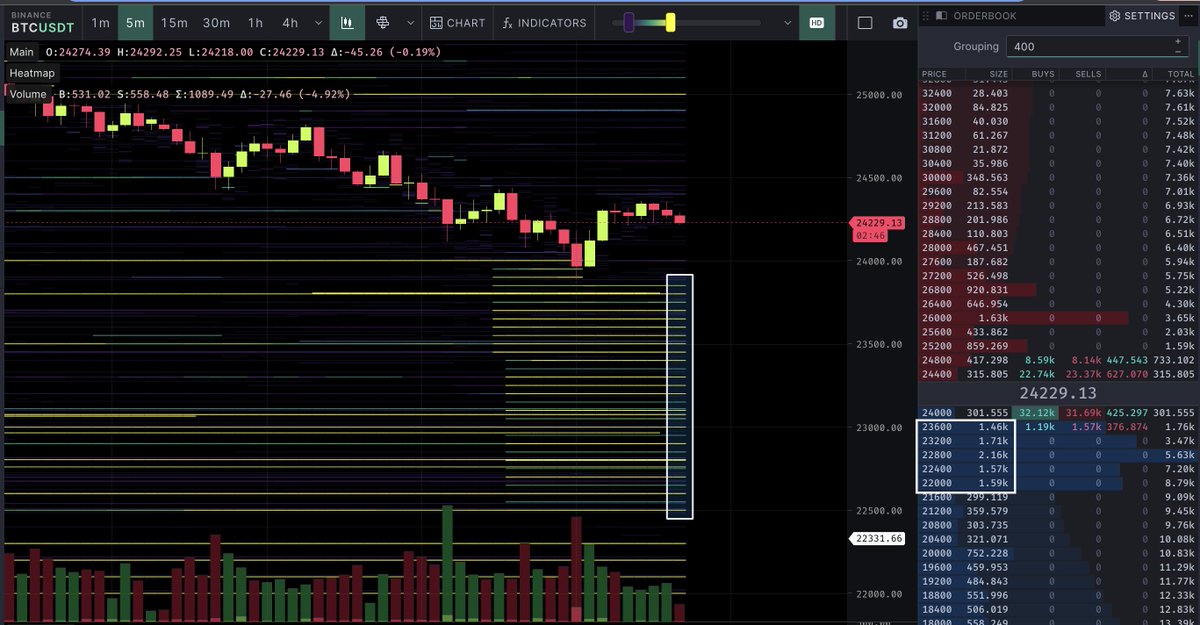Expand the heatmap intensity slider dropdown chevron
Viewport: 1200px width, 625px height.
click(788, 22)
